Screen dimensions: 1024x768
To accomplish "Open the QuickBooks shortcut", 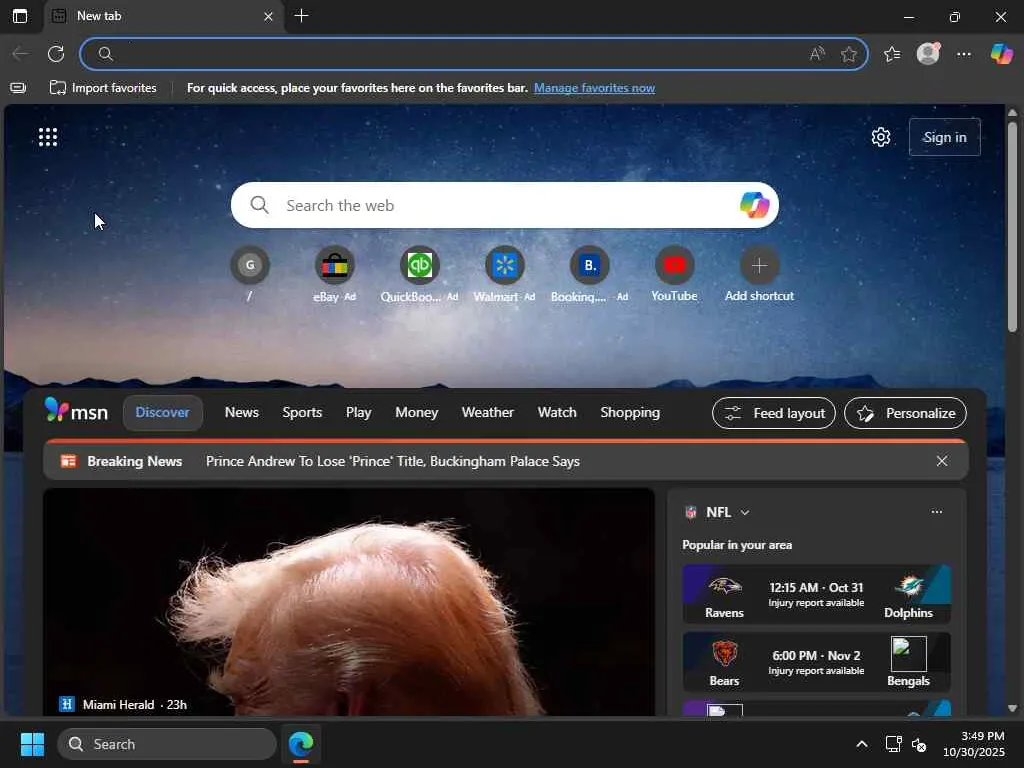I will pyautogui.click(x=419, y=266).
